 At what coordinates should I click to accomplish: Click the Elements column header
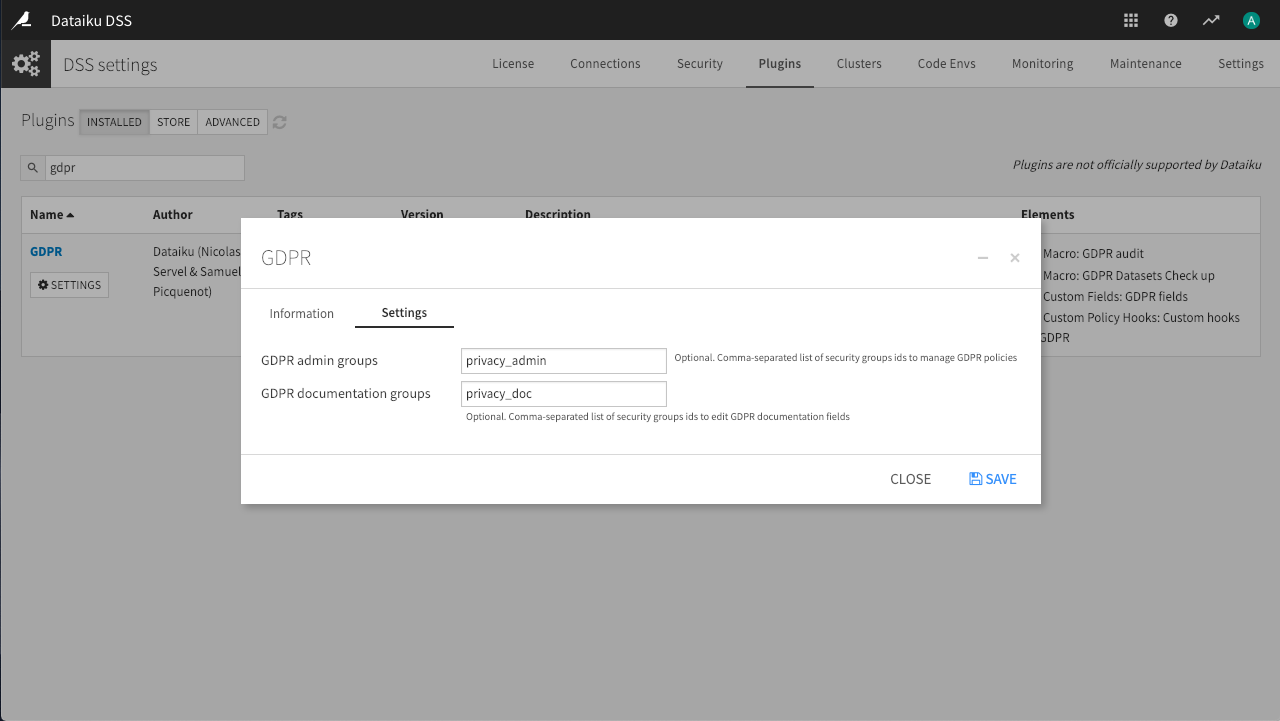(x=1048, y=215)
